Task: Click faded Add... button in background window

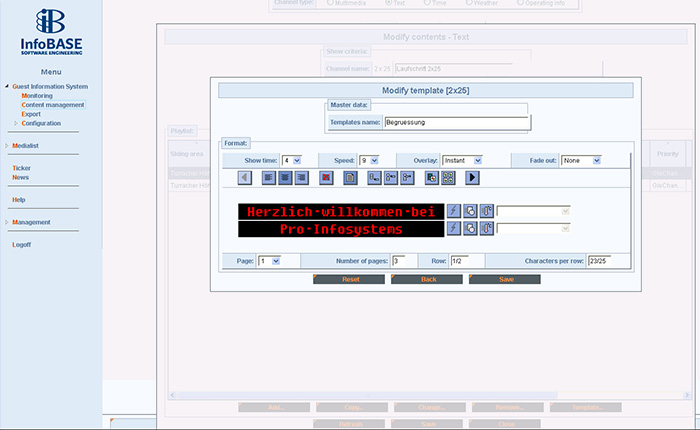Action: 274,407
